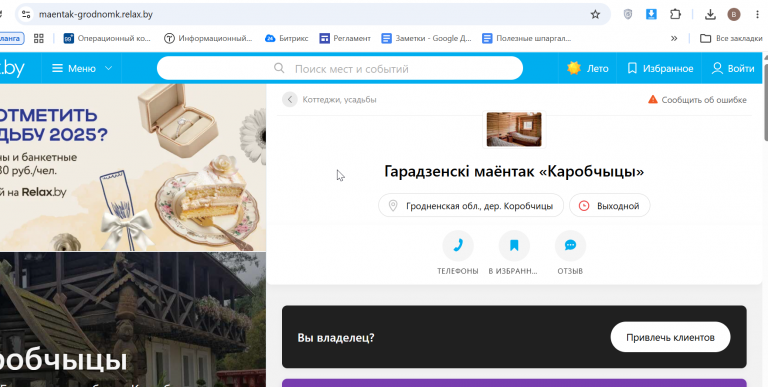Image resolution: width=768 pixels, height=387 pixels.
Task: Click the Выходной working hours chip
Action: 609,206
